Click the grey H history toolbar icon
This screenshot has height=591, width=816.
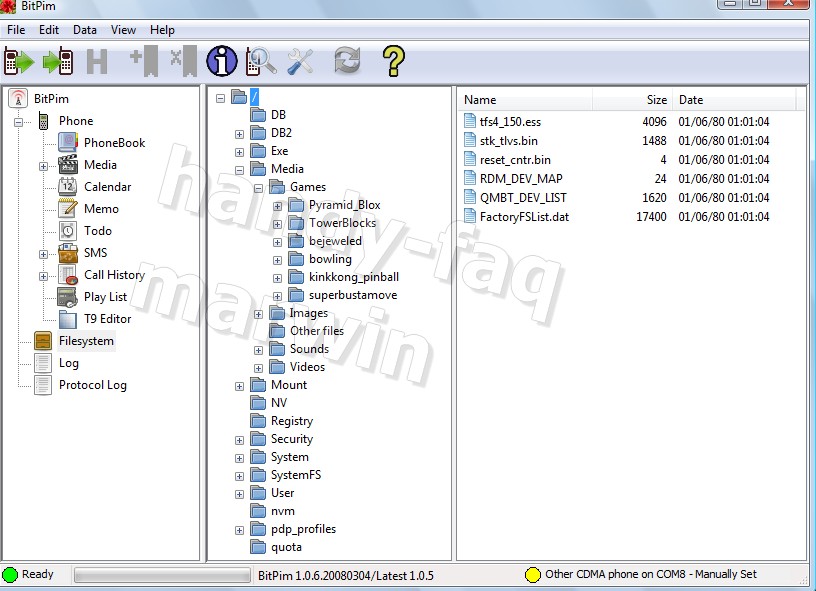tap(97, 61)
